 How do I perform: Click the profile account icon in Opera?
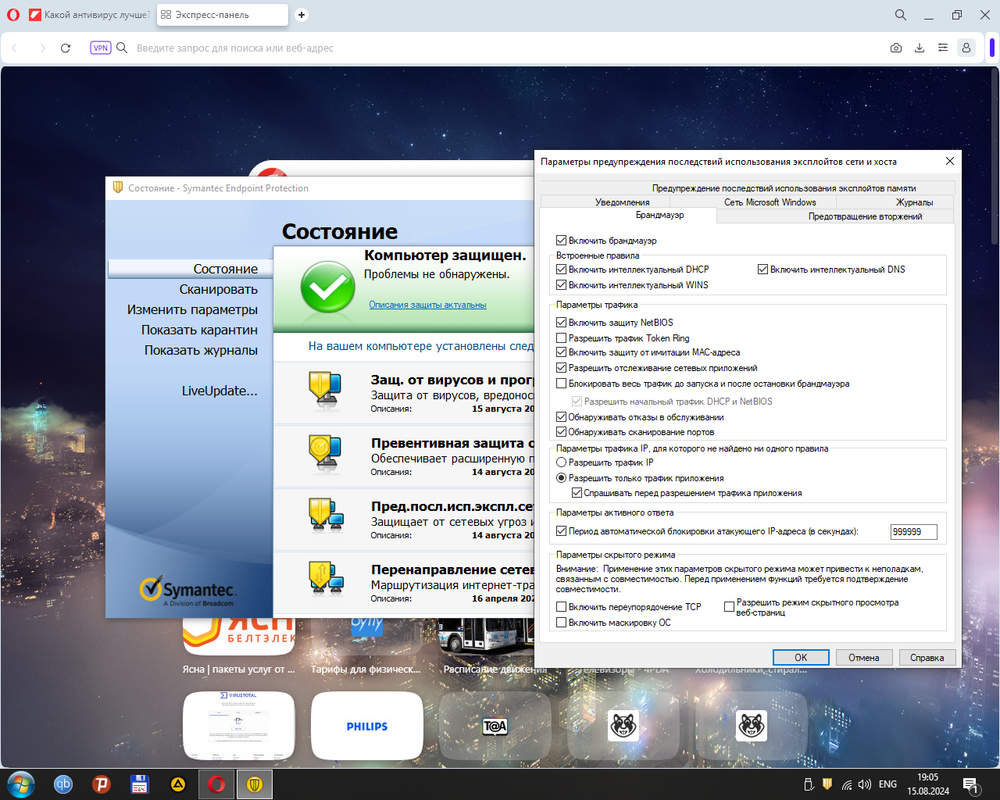click(x=966, y=48)
